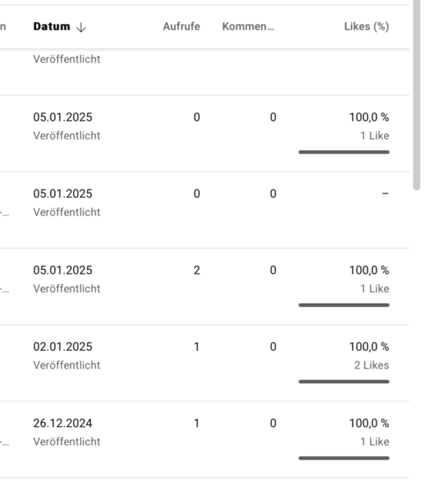Click the Aufrufe value 1 for 26.12.2024
The height and width of the screenshot is (480, 424).
(x=197, y=423)
